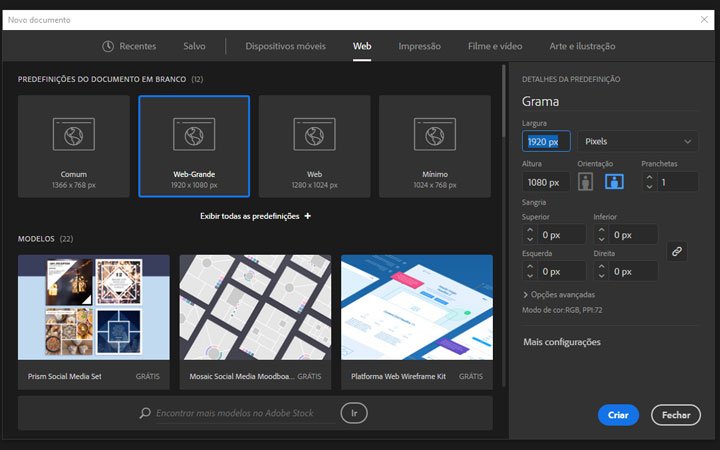Image resolution: width=720 pixels, height=450 pixels.
Task: Click the Esquerda bleed value field
Action: point(562,271)
